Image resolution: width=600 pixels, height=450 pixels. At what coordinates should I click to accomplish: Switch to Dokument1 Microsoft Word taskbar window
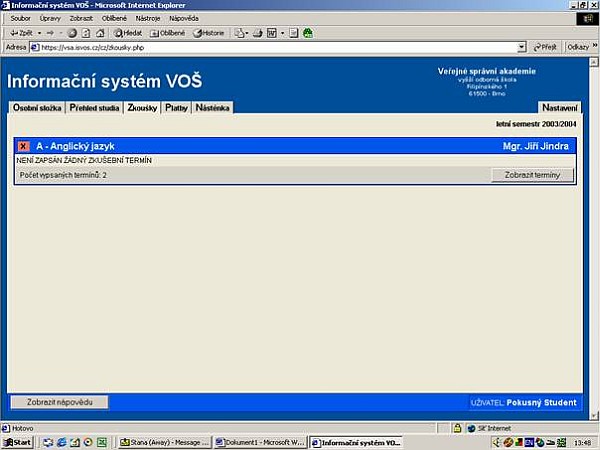click(260, 442)
